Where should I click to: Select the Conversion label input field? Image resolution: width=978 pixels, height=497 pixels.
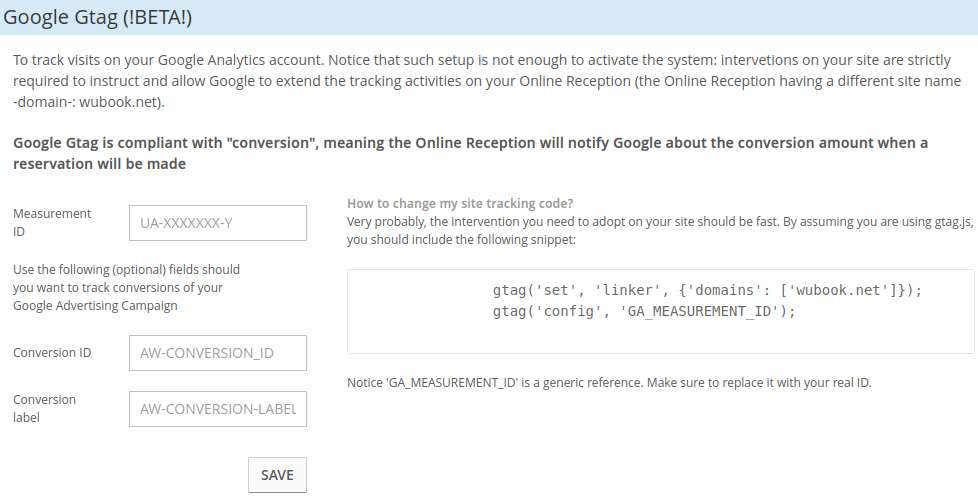(218, 409)
